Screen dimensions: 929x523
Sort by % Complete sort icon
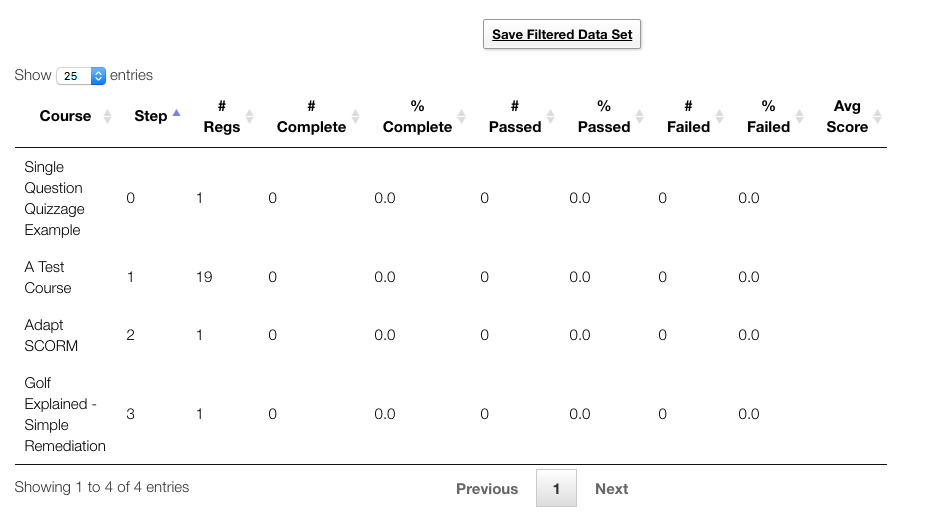click(462, 116)
